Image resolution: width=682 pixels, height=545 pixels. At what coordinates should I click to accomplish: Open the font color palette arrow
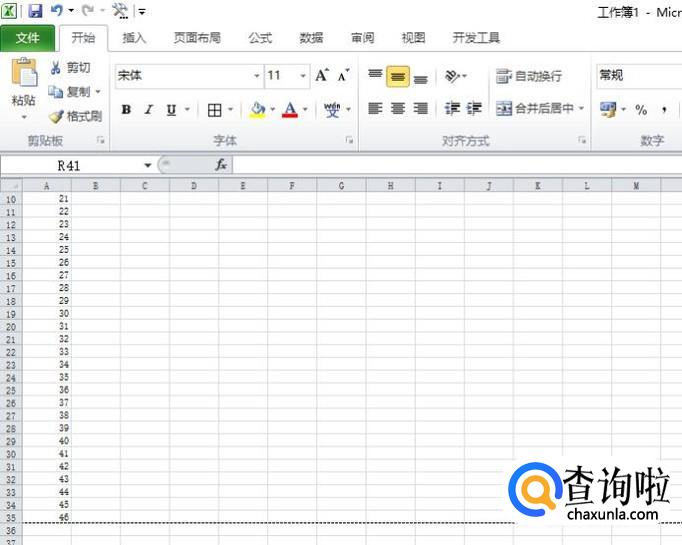pyautogui.click(x=305, y=110)
